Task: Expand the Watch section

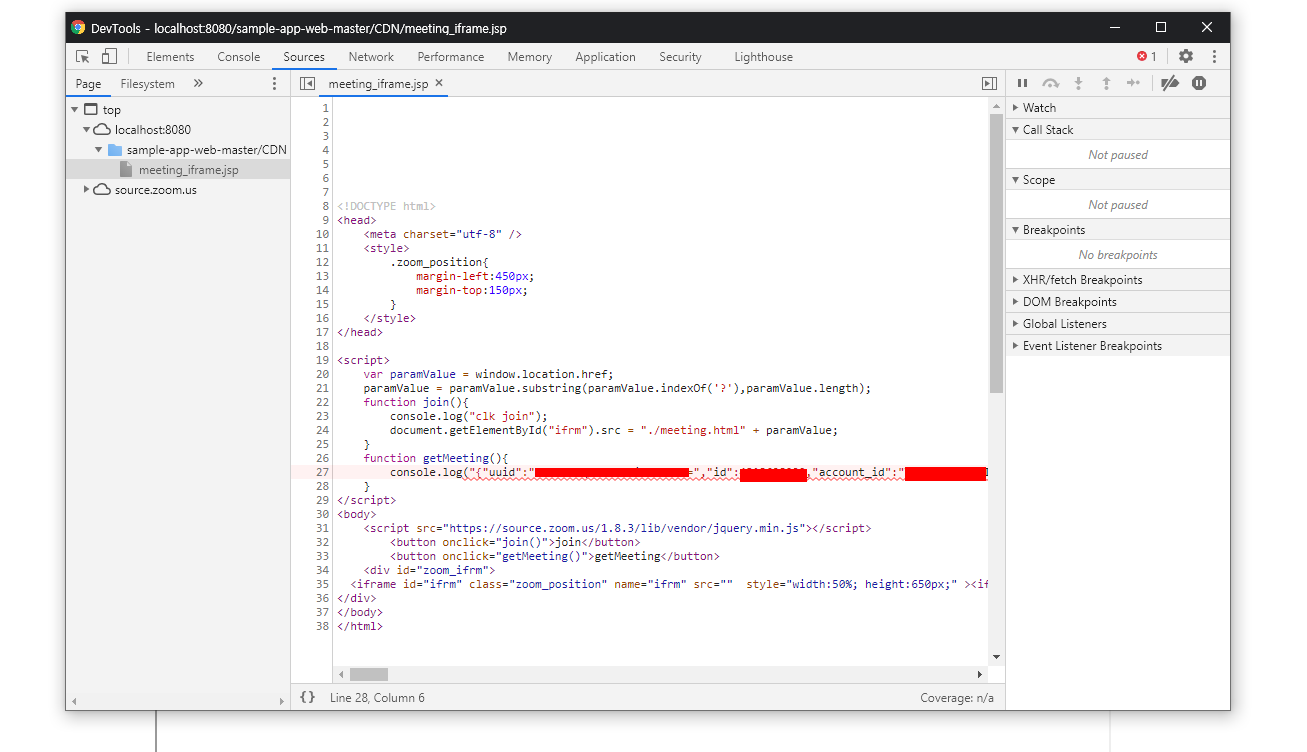Action: pos(1118,107)
